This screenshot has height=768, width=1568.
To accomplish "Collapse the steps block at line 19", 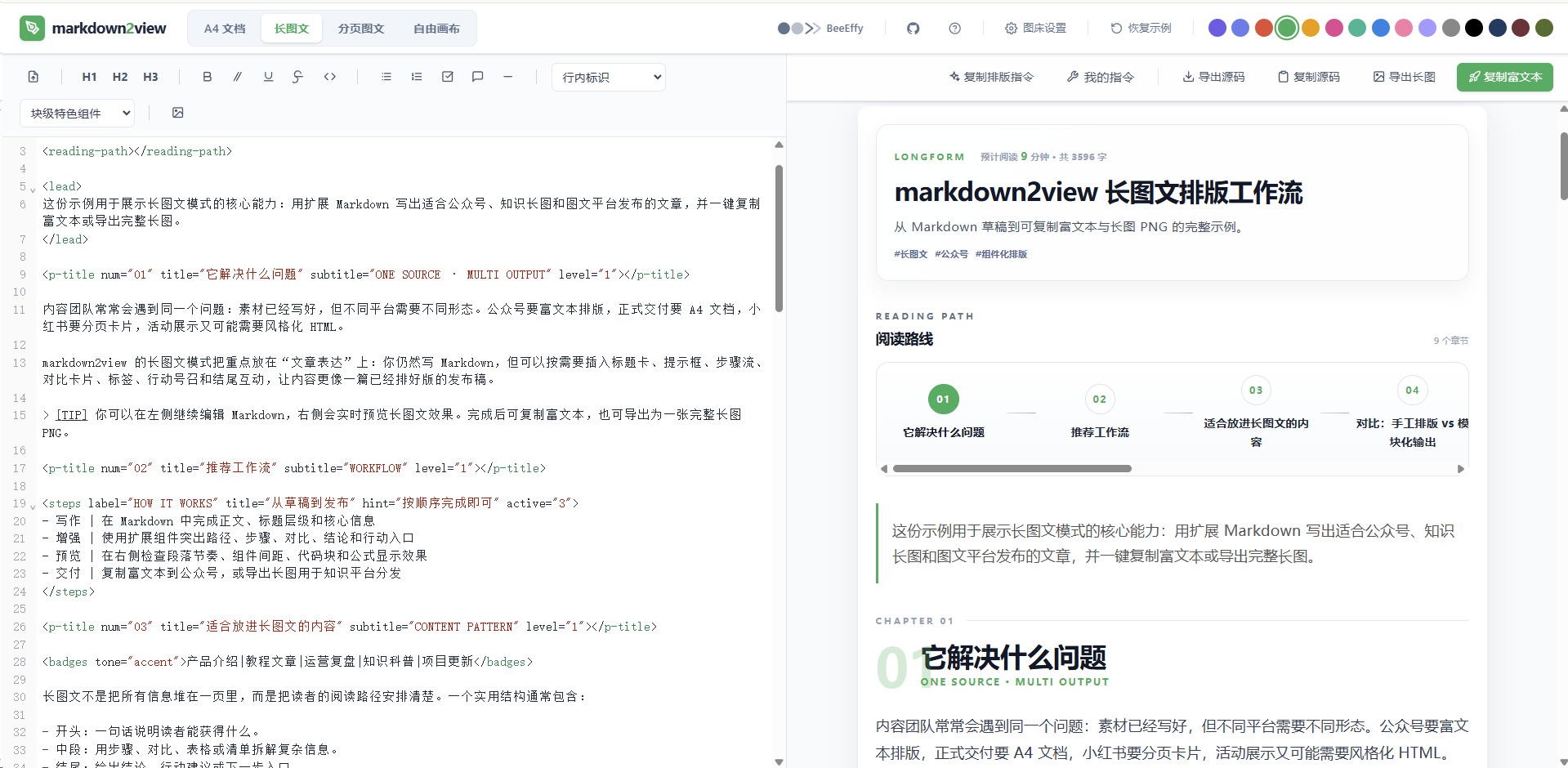I will pos(33,506).
